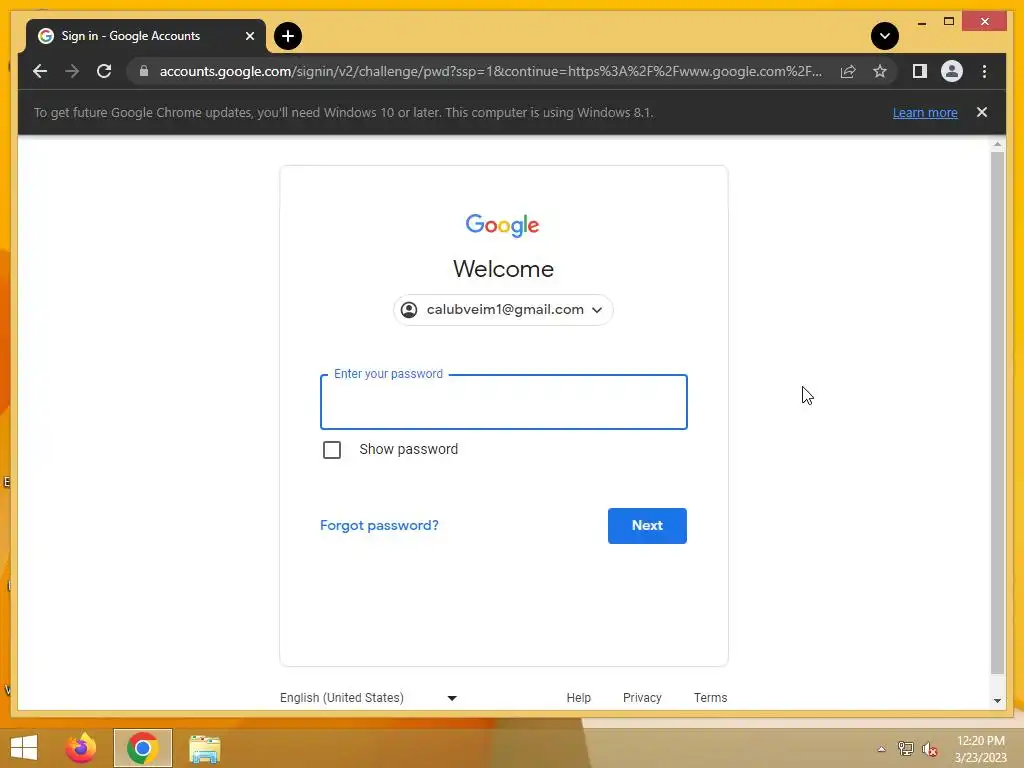Viewport: 1024px width, 768px height.
Task: Click the blue Next button
Action: (647, 526)
